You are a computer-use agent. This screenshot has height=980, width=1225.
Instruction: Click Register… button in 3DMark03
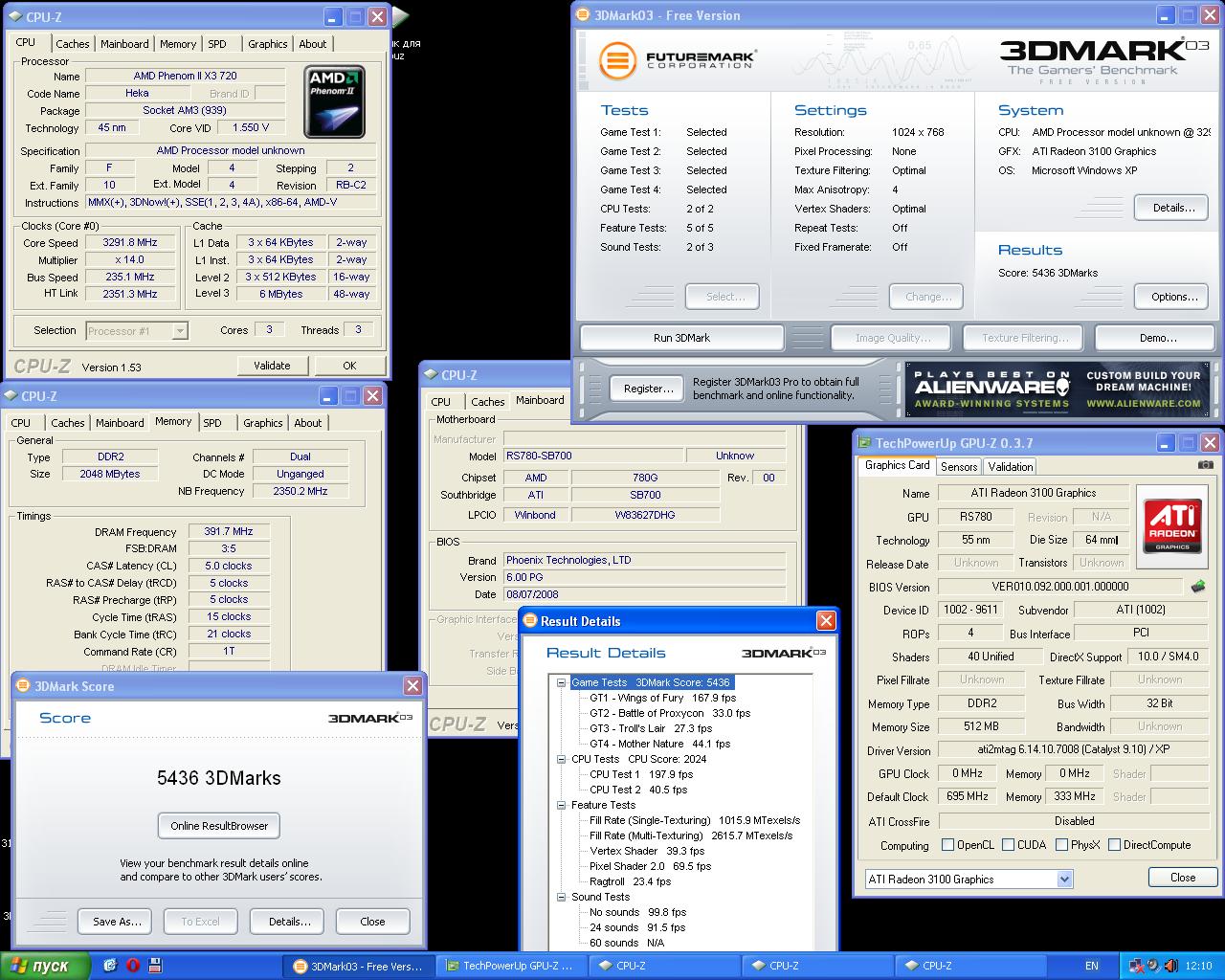649,389
